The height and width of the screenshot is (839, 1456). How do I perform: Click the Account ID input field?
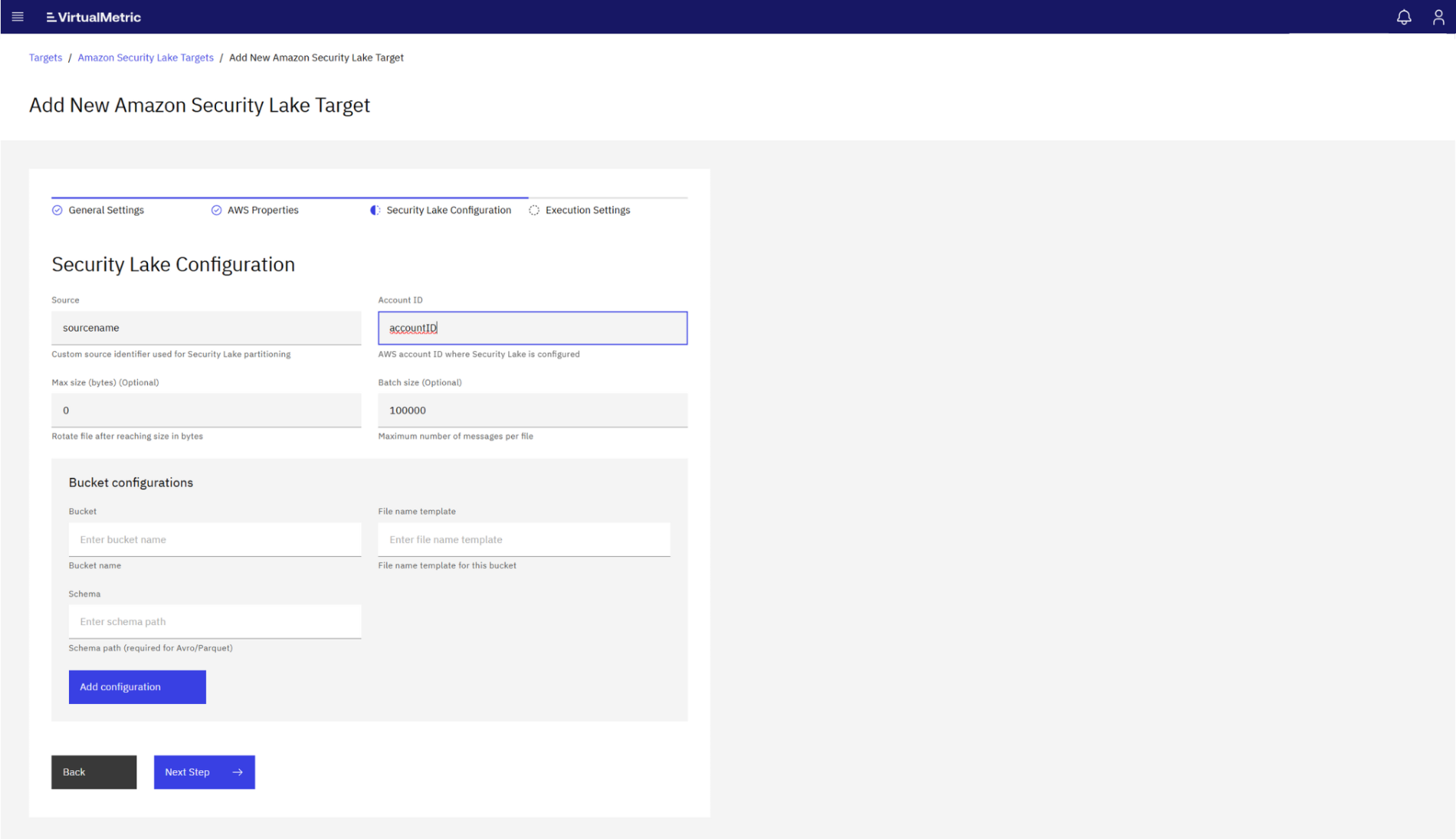532,328
